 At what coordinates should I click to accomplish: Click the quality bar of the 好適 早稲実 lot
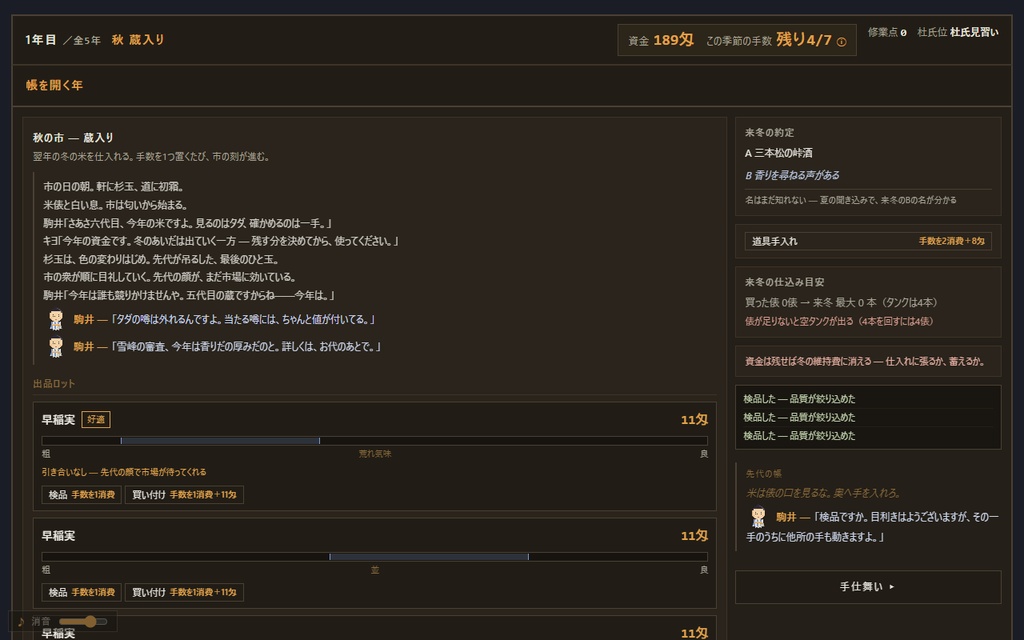[x=374, y=441]
